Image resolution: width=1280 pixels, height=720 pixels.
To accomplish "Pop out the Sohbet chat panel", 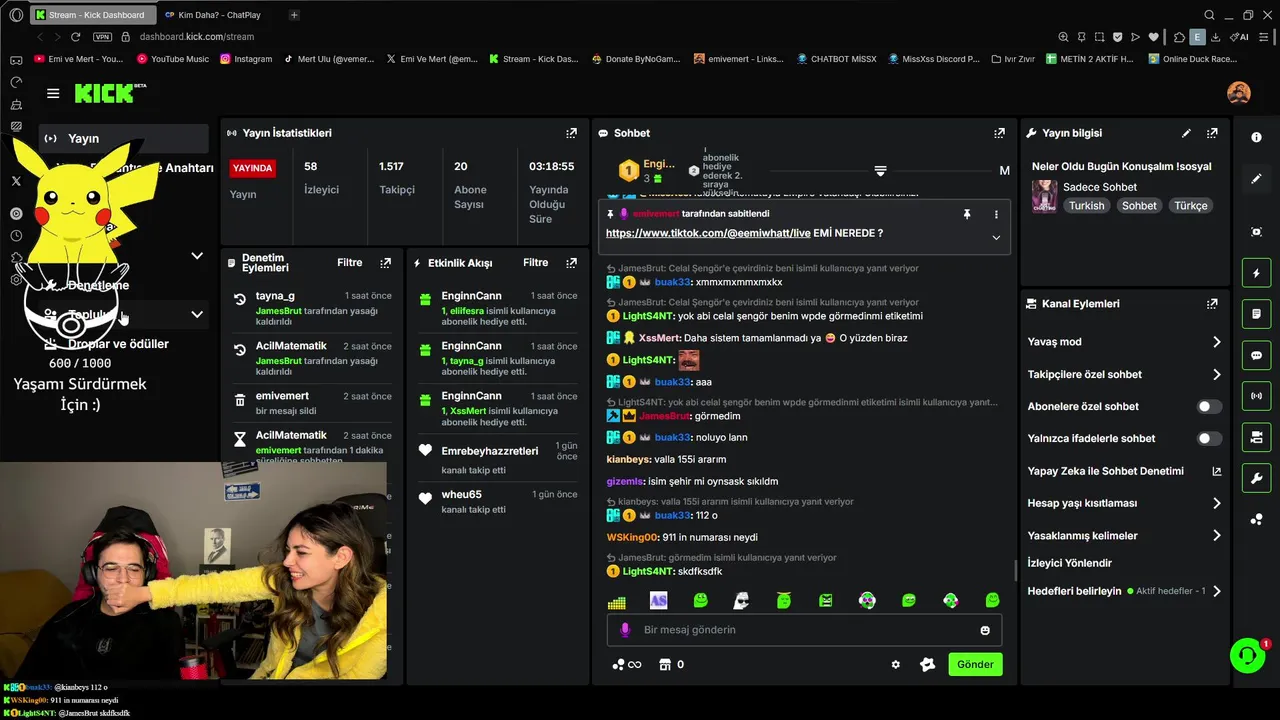I will tap(999, 132).
